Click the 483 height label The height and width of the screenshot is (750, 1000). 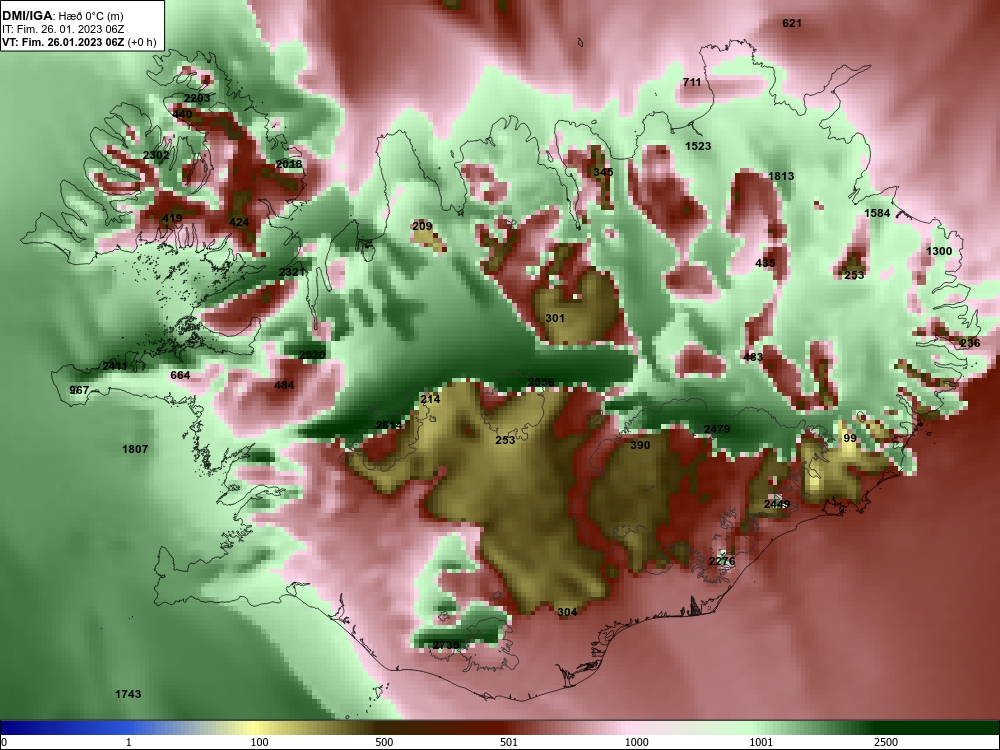coord(753,357)
